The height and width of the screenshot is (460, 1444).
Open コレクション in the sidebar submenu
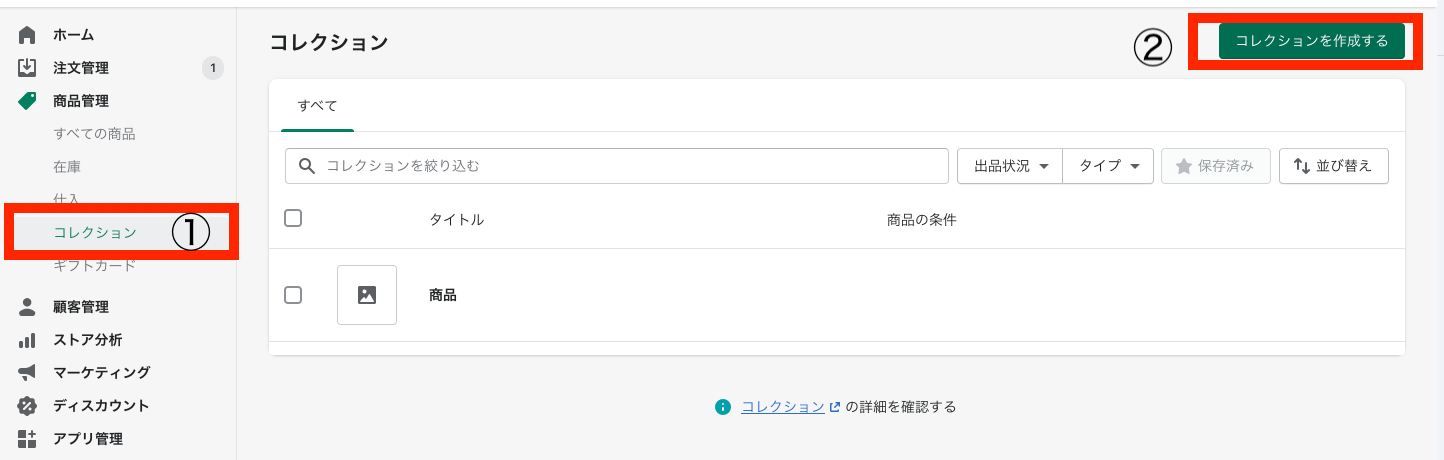pyautogui.click(x=95, y=233)
